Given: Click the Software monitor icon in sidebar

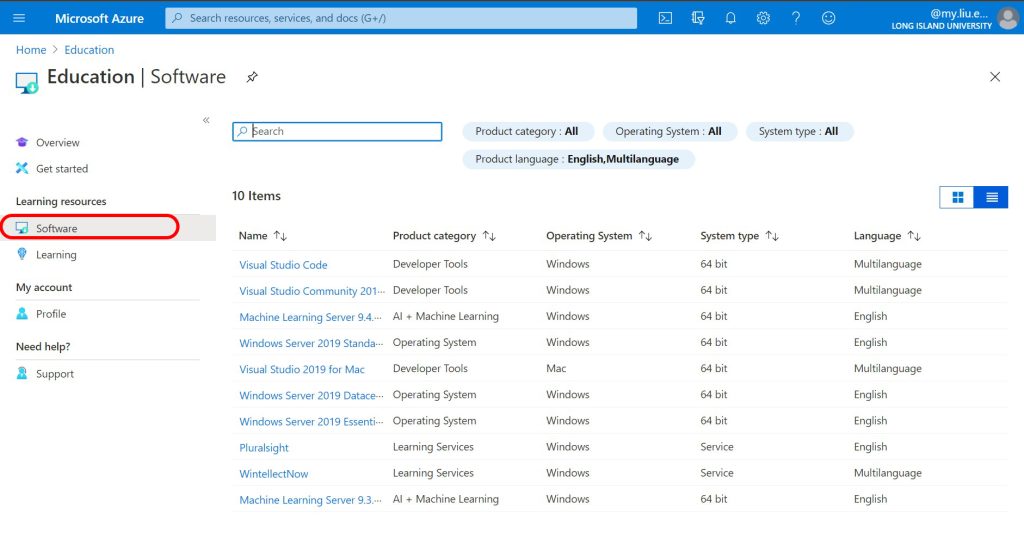Looking at the screenshot, I should [x=22, y=228].
